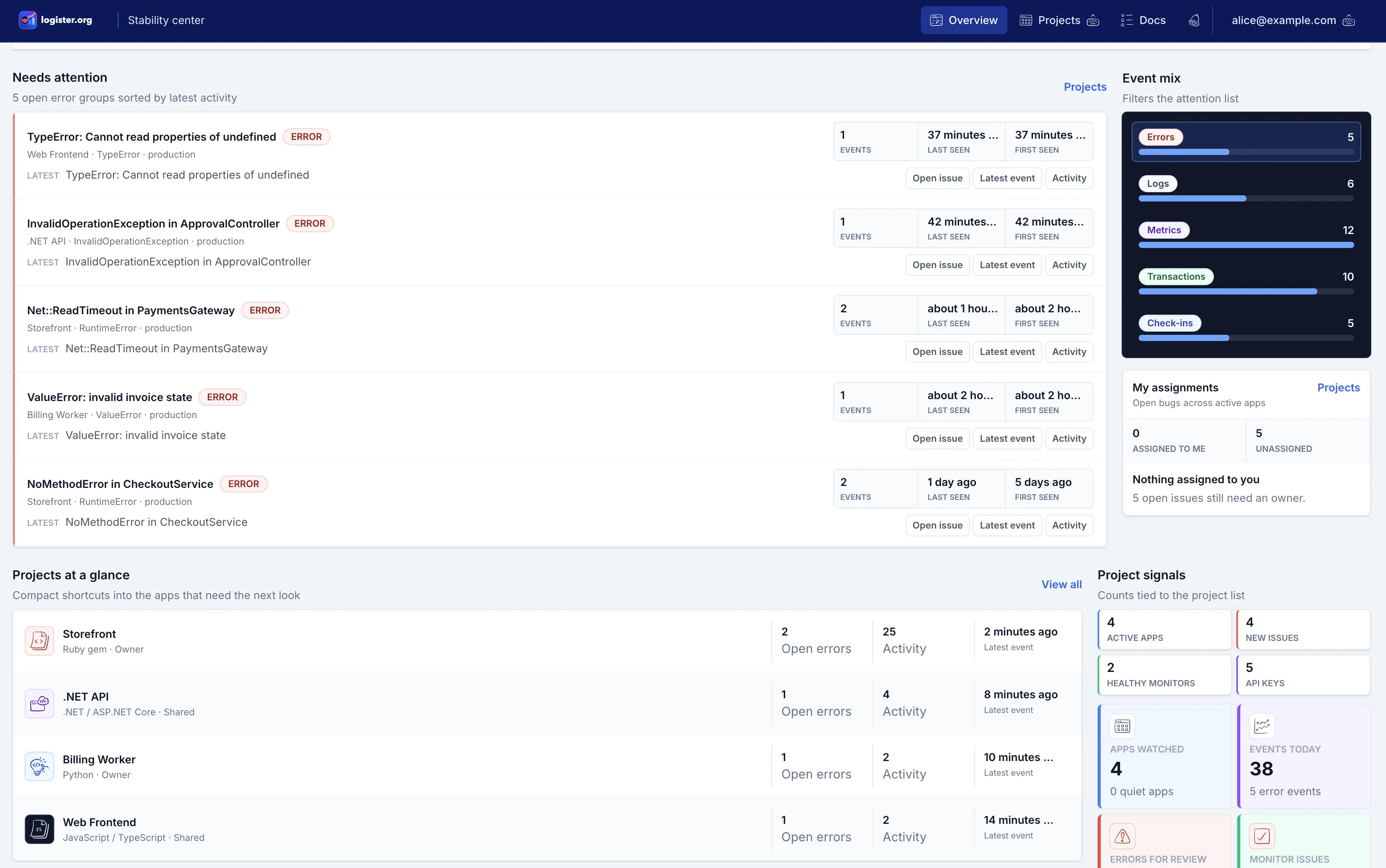This screenshot has height=868, width=1386.
Task: Open the Docs navigation item
Action: point(1143,20)
